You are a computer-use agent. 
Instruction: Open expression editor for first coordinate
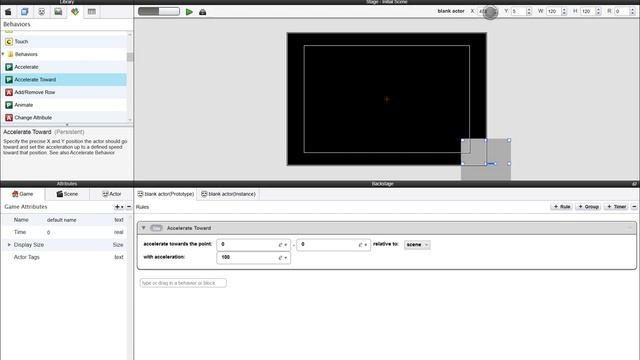(283, 245)
